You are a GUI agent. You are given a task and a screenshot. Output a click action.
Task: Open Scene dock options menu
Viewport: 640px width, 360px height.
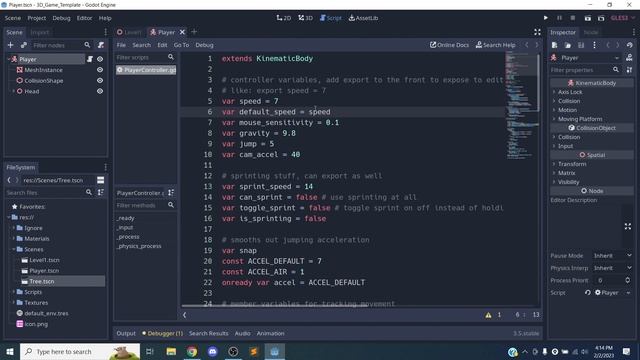(x=105, y=32)
